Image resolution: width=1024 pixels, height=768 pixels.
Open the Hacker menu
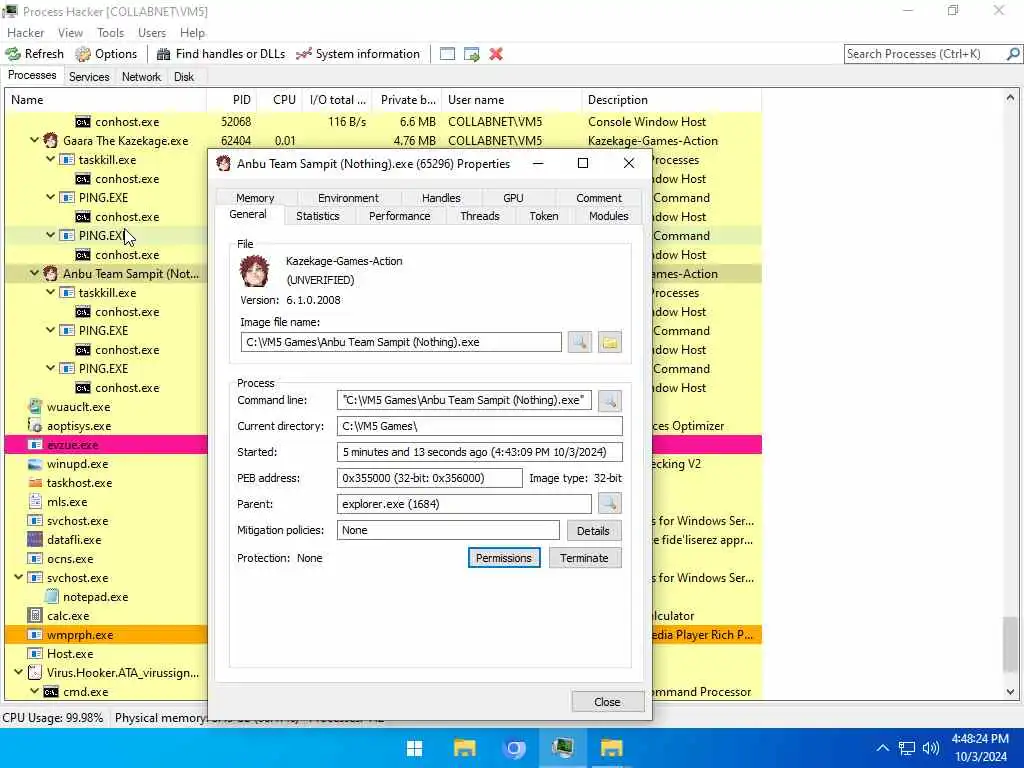pos(25,33)
